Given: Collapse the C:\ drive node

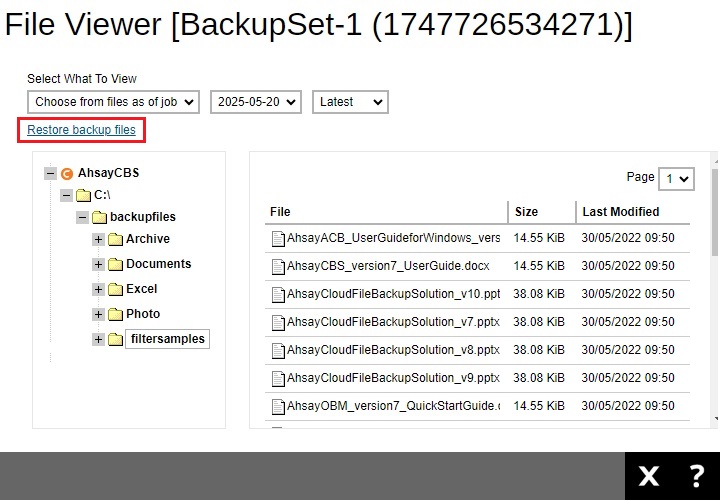Looking at the screenshot, I should (66, 196).
